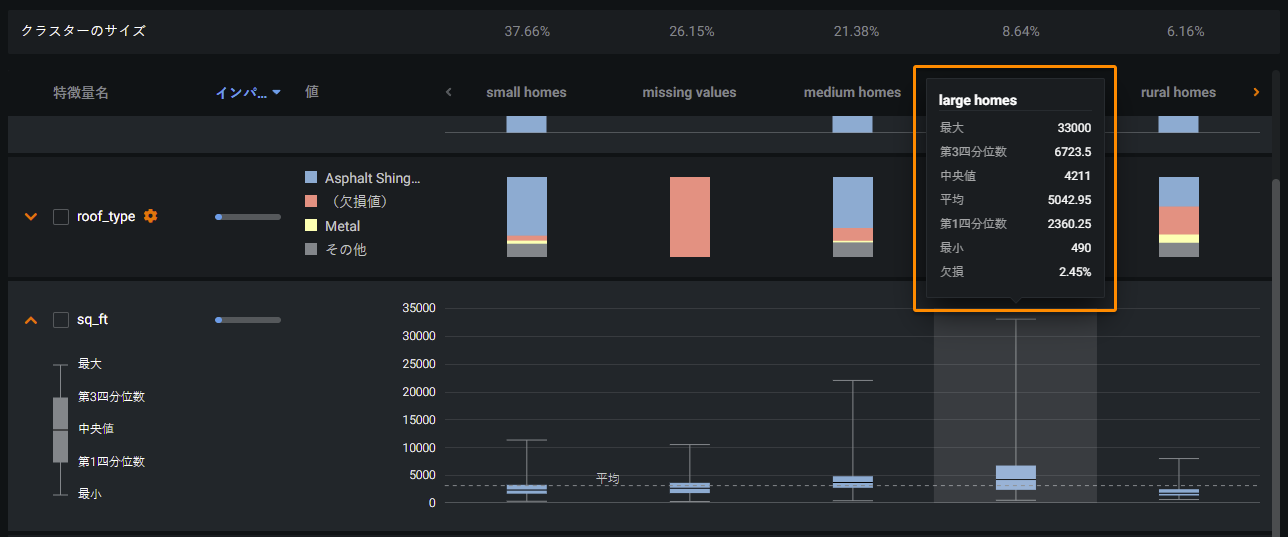Viewport: 1288px width, 537px height.
Task: Select the small homes cluster header
Action: pyautogui.click(x=526, y=92)
